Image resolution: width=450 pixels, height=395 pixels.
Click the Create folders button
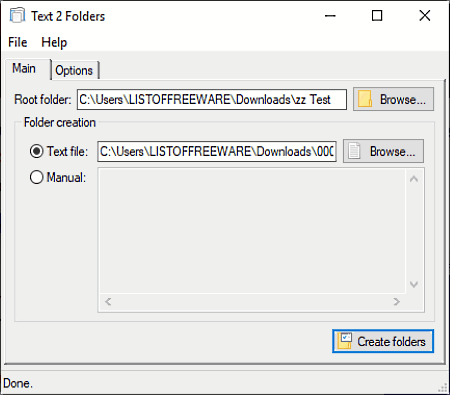pos(383,341)
